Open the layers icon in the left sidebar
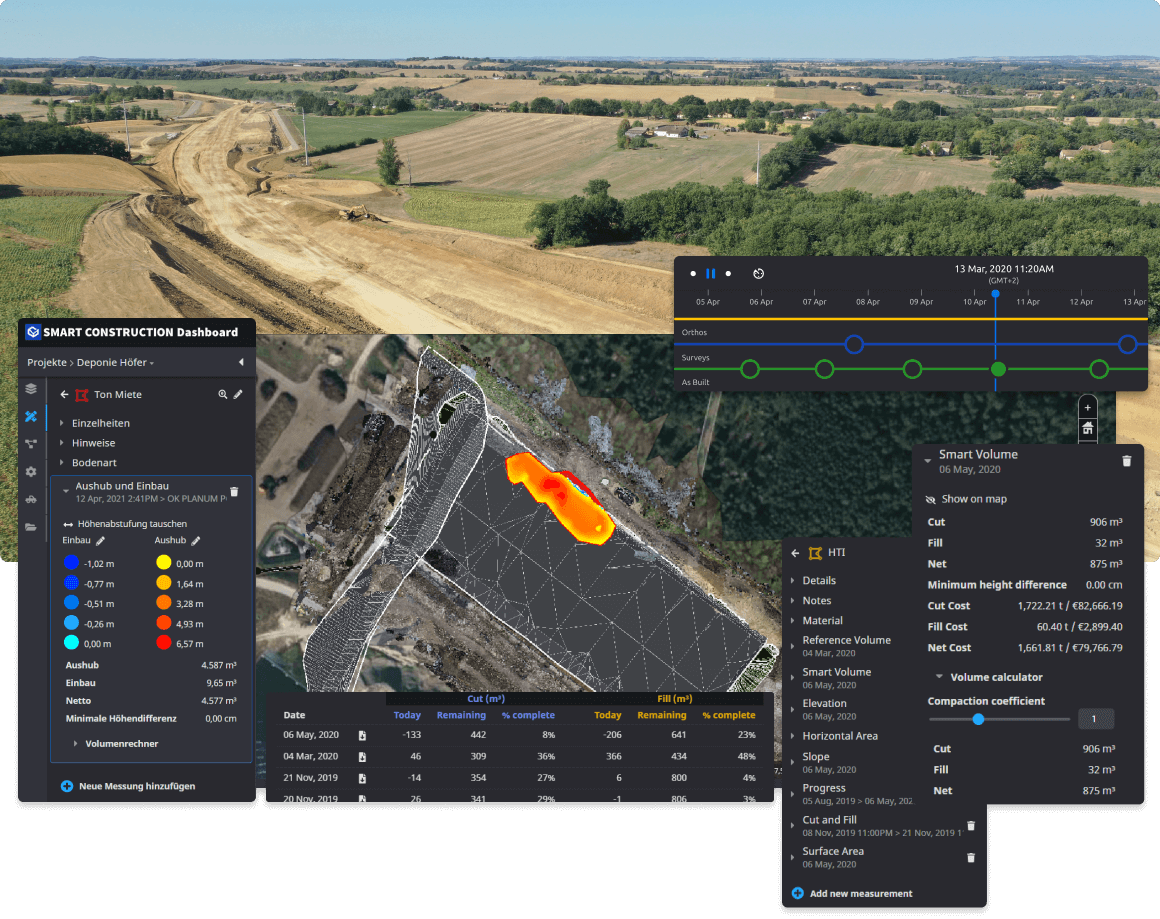 31,388
